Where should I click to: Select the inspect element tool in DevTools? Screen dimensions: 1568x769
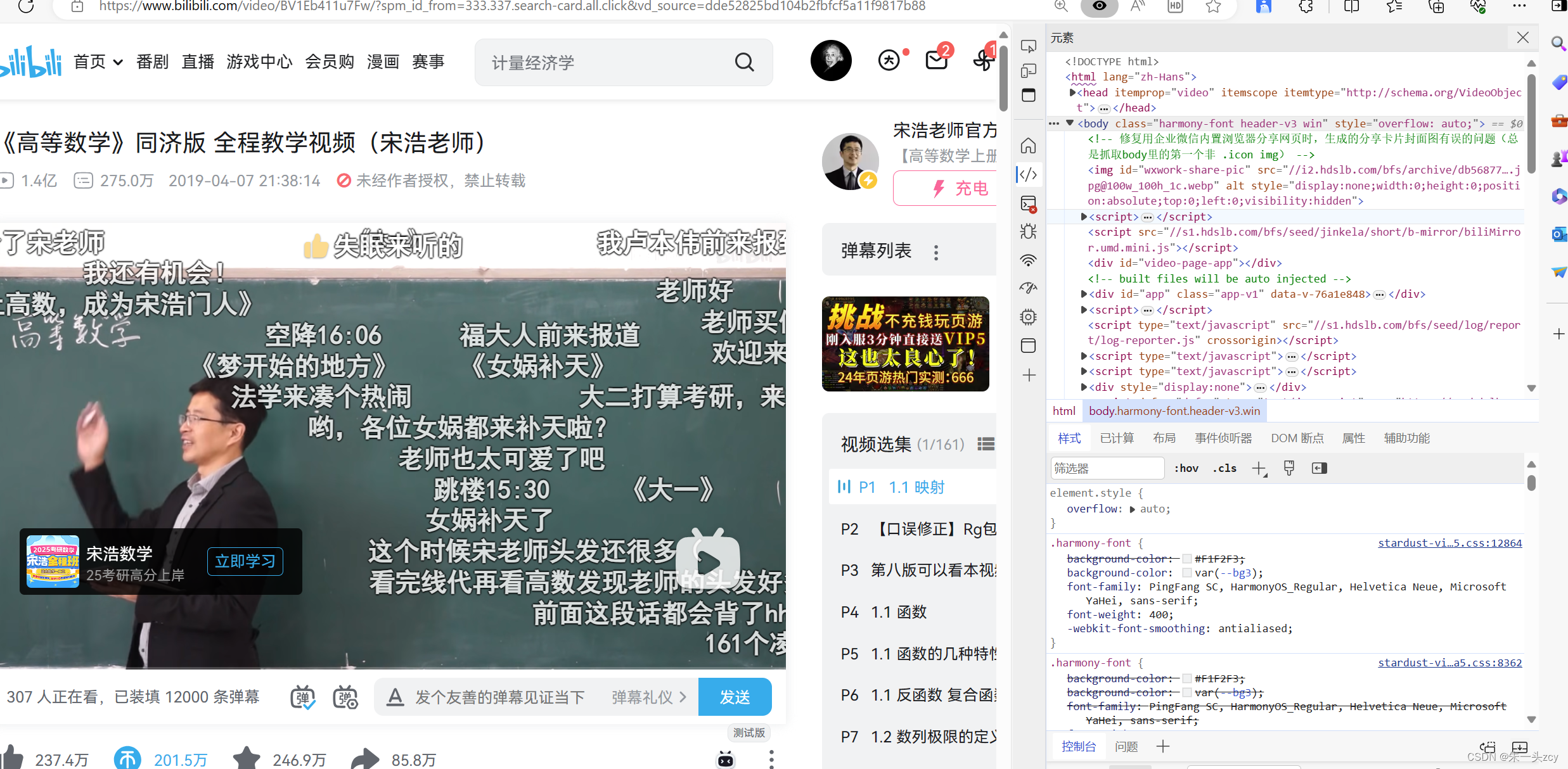point(1028,46)
